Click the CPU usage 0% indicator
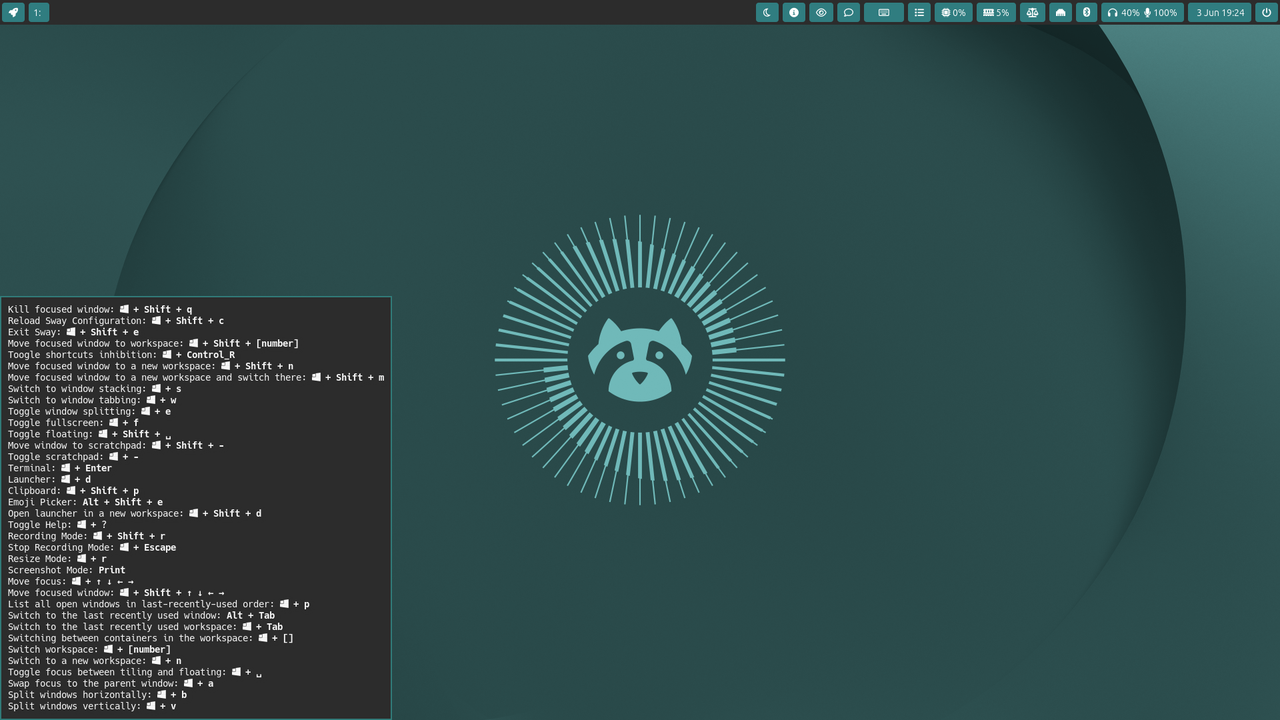This screenshot has height=720, width=1280. (953, 13)
